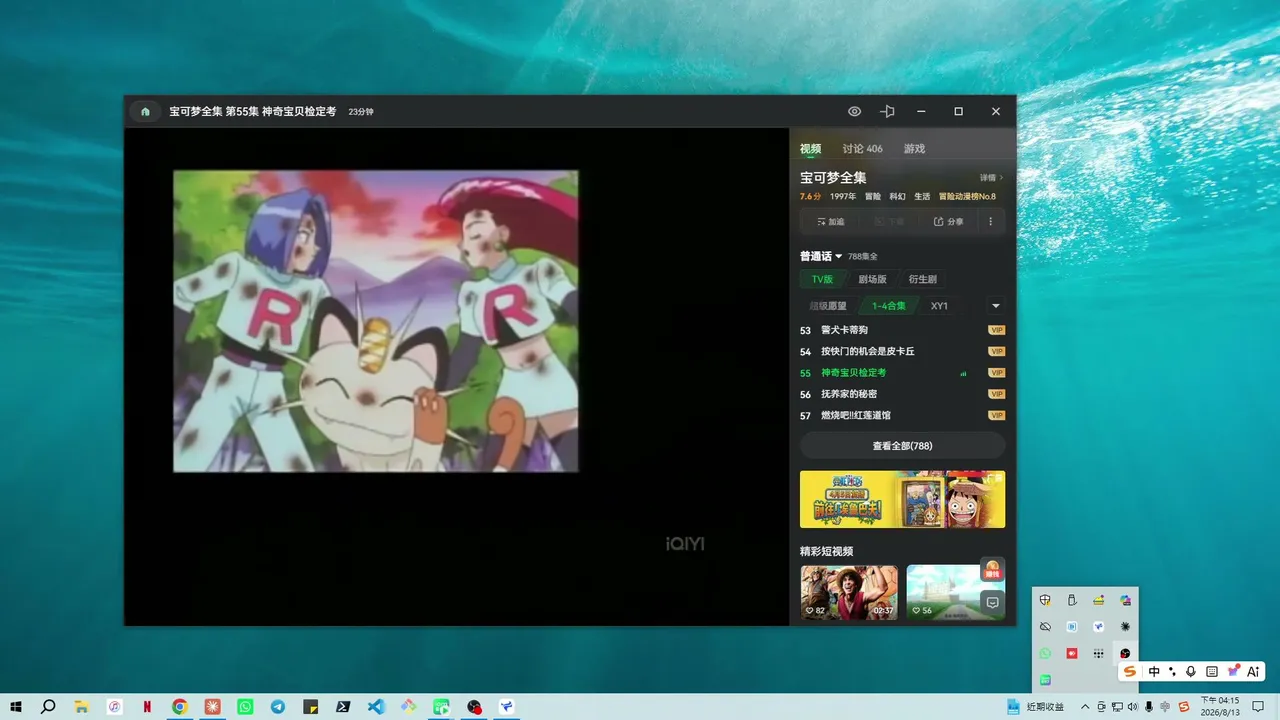Screen dimensions: 1280x720
Task: Open the three-dot more options menu
Action: [x=991, y=222]
